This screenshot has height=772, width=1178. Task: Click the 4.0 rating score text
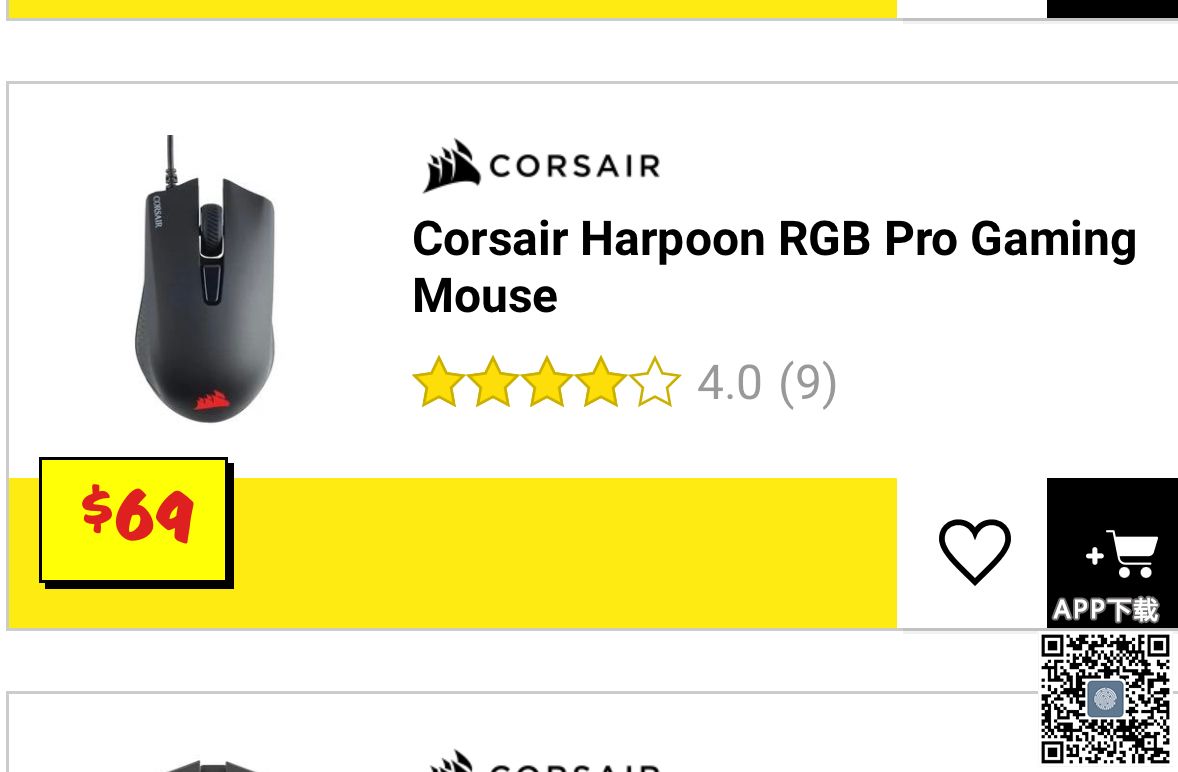[x=729, y=383]
